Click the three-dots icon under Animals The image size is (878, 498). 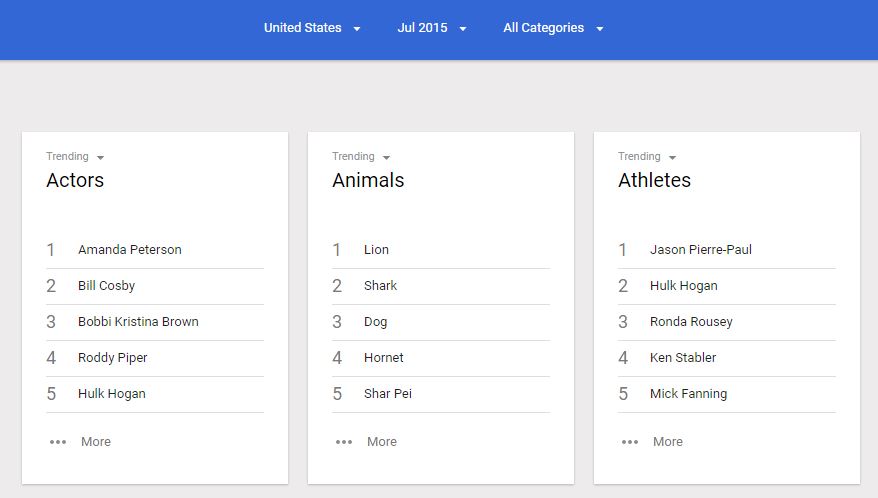(343, 442)
